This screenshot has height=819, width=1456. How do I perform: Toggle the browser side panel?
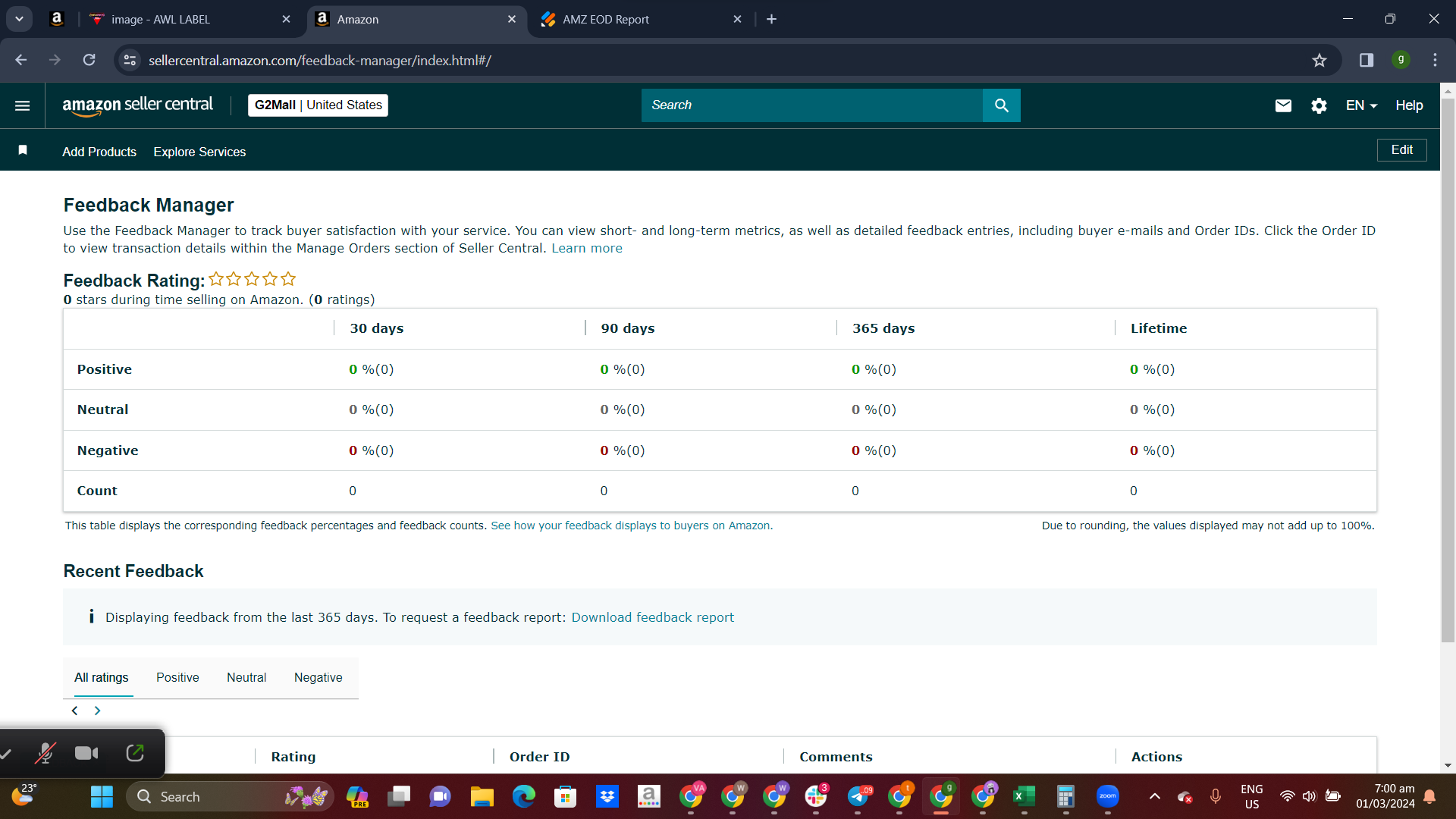point(1366,60)
